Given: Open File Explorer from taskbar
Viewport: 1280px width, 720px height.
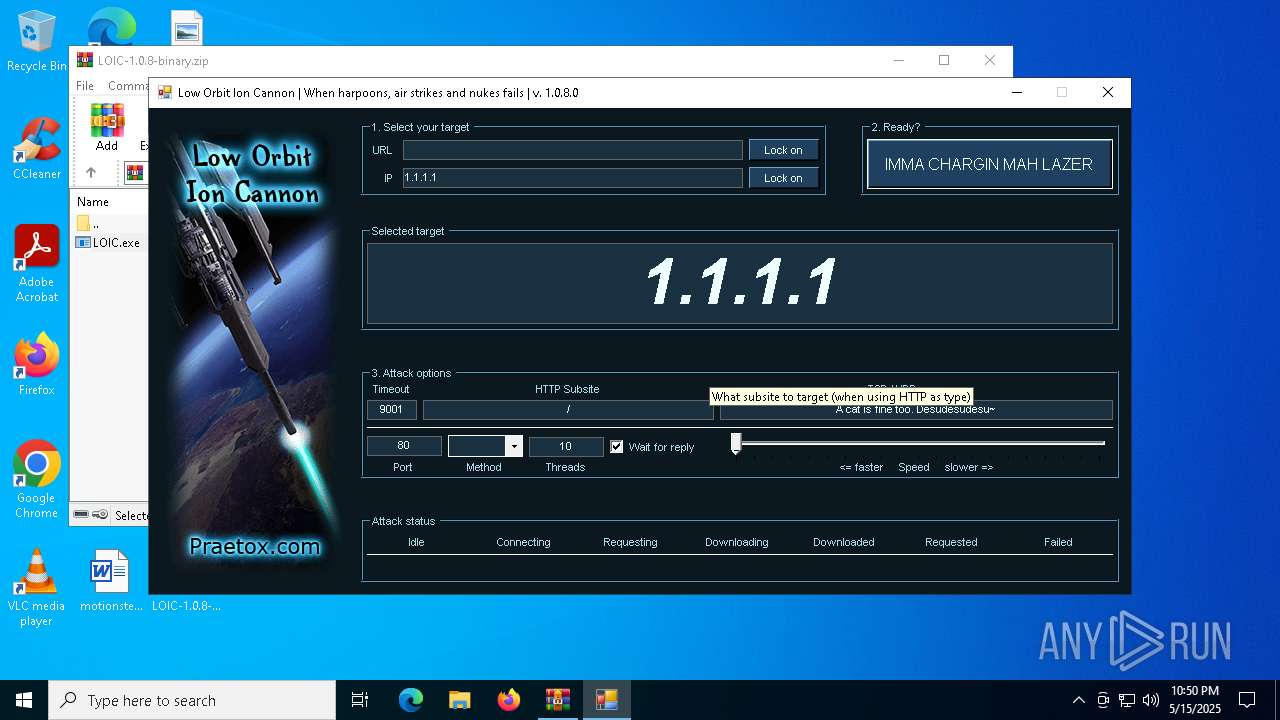Looking at the screenshot, I should pos(460,700).
